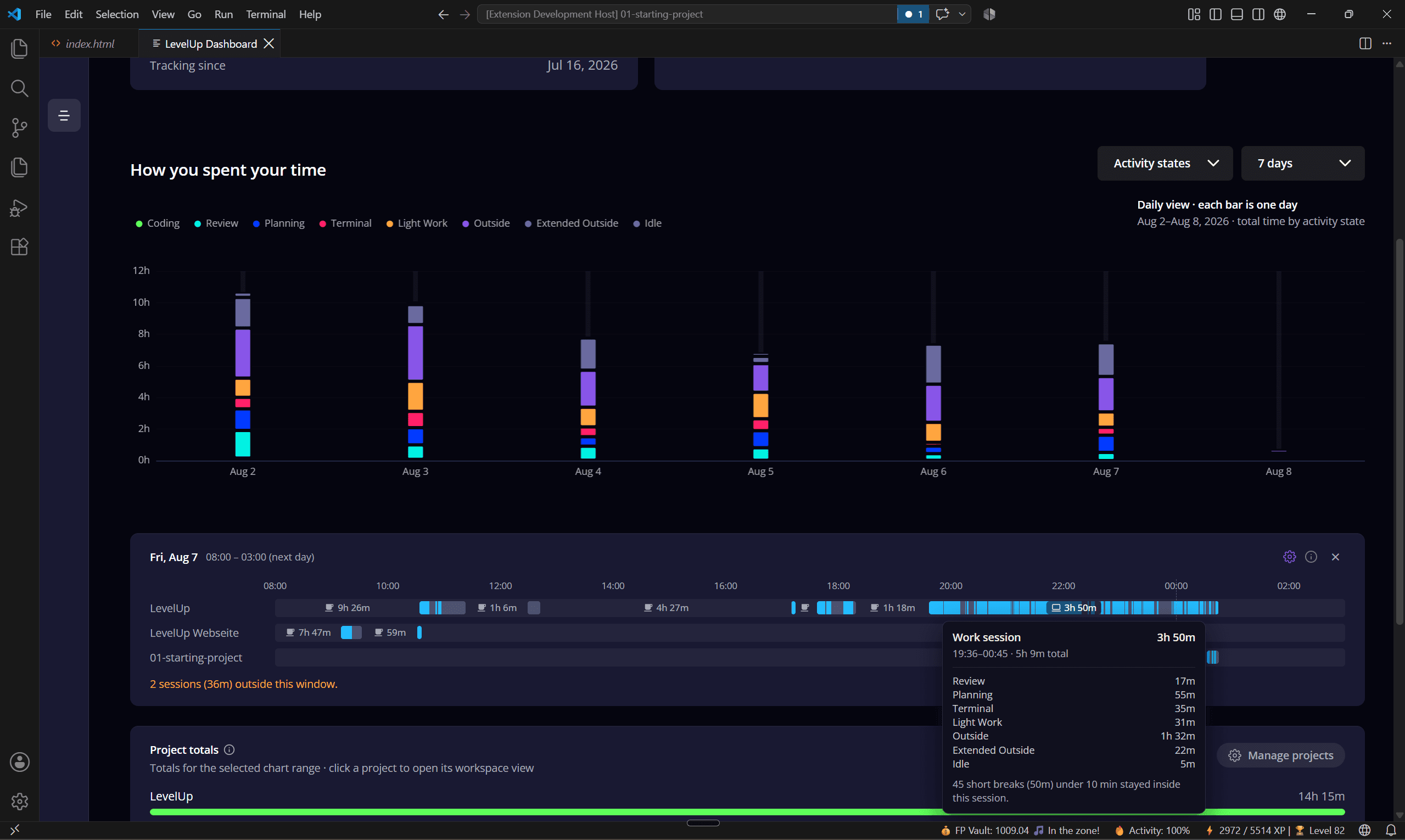Toggle Terminal series in chart legend
The image size is (1405, 840).
point(345,223)
